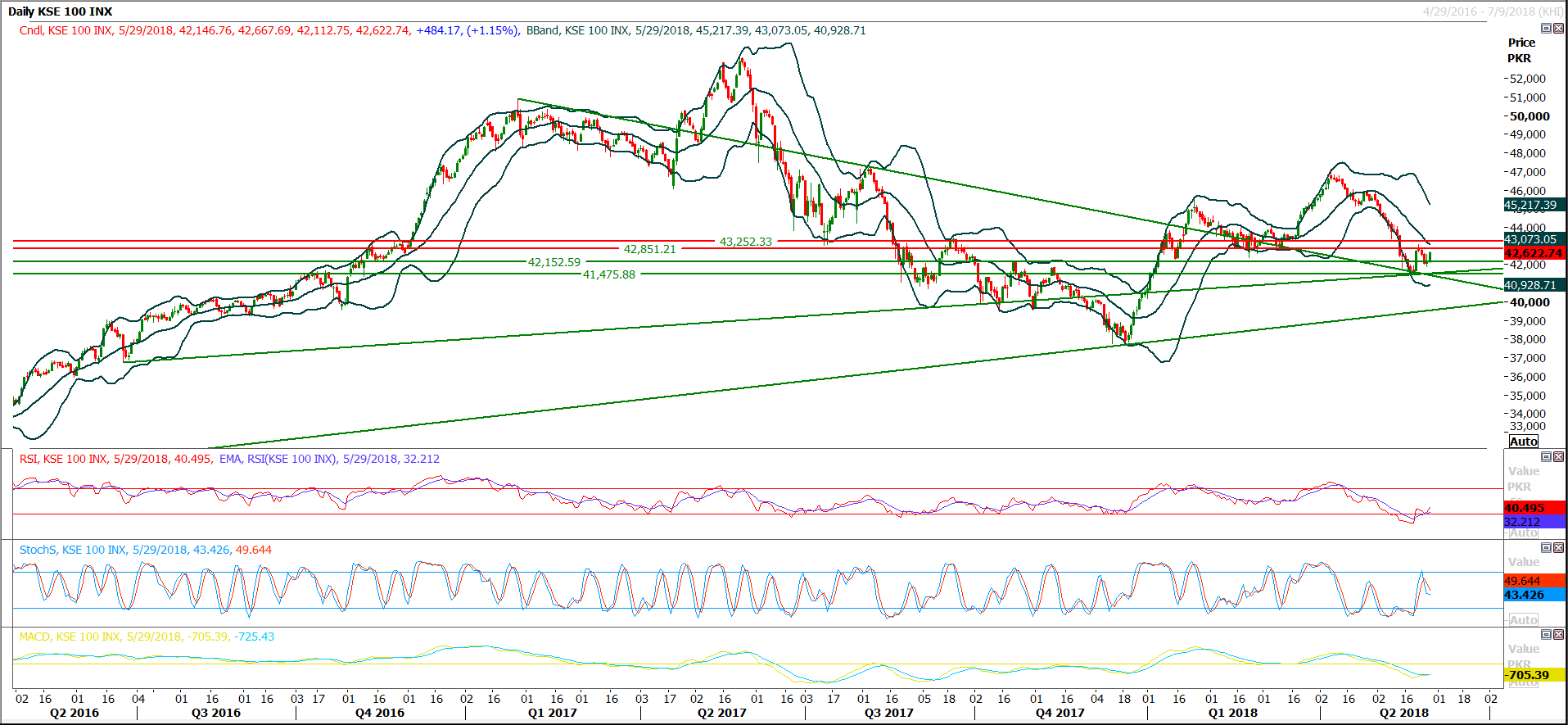Minimize the MACD indicator panel
This screenshot has width=1568, height=725.
[1546, 634]
